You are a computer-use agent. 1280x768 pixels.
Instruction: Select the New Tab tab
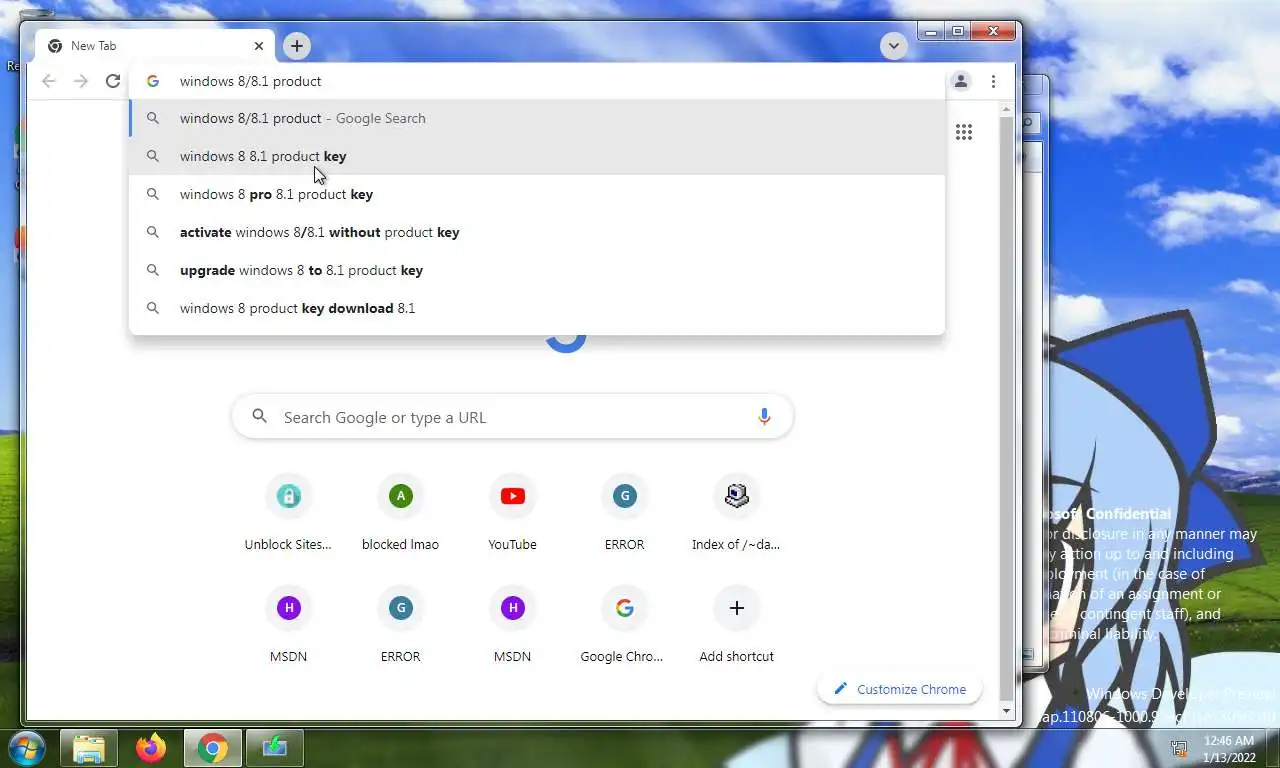click(155, 46)
